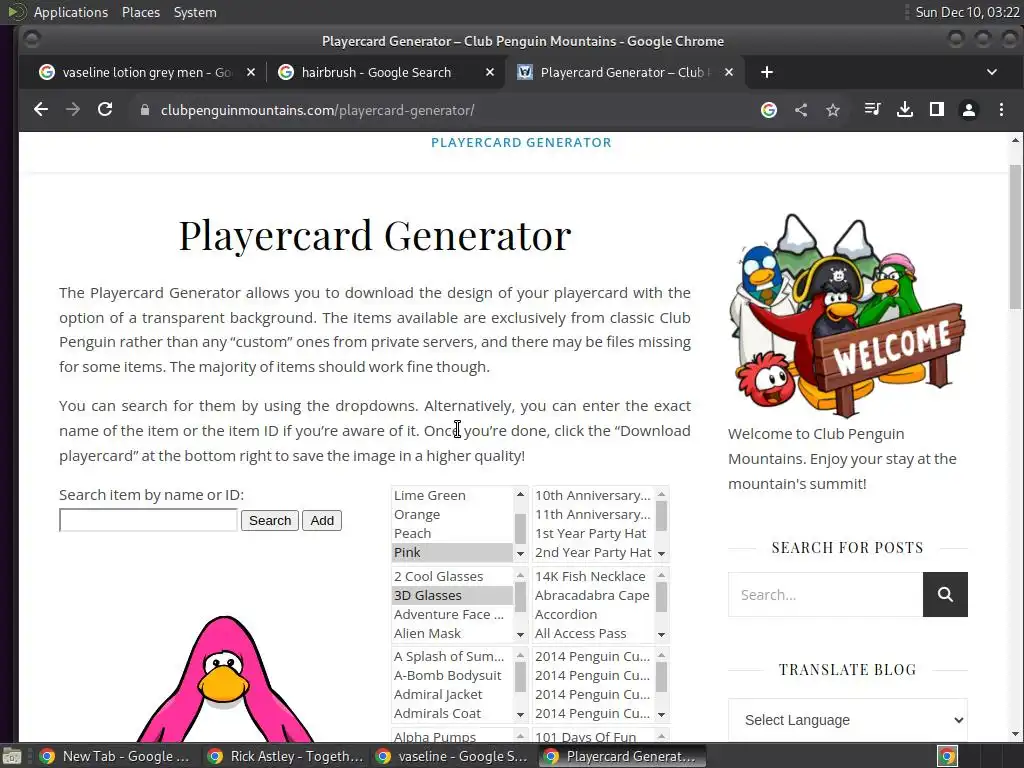The height and width of the screenshot is (768, 1024).
Task: View site information lock icon
Action: pyautogui.click(x=145, y=110)
